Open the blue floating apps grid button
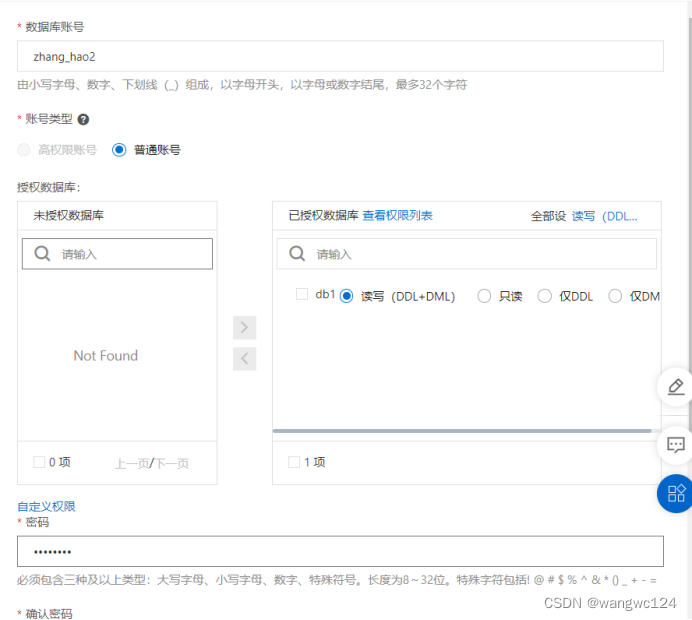Viewport: 692px width, 620px height. pyautogui.click(x=675, y=493)
